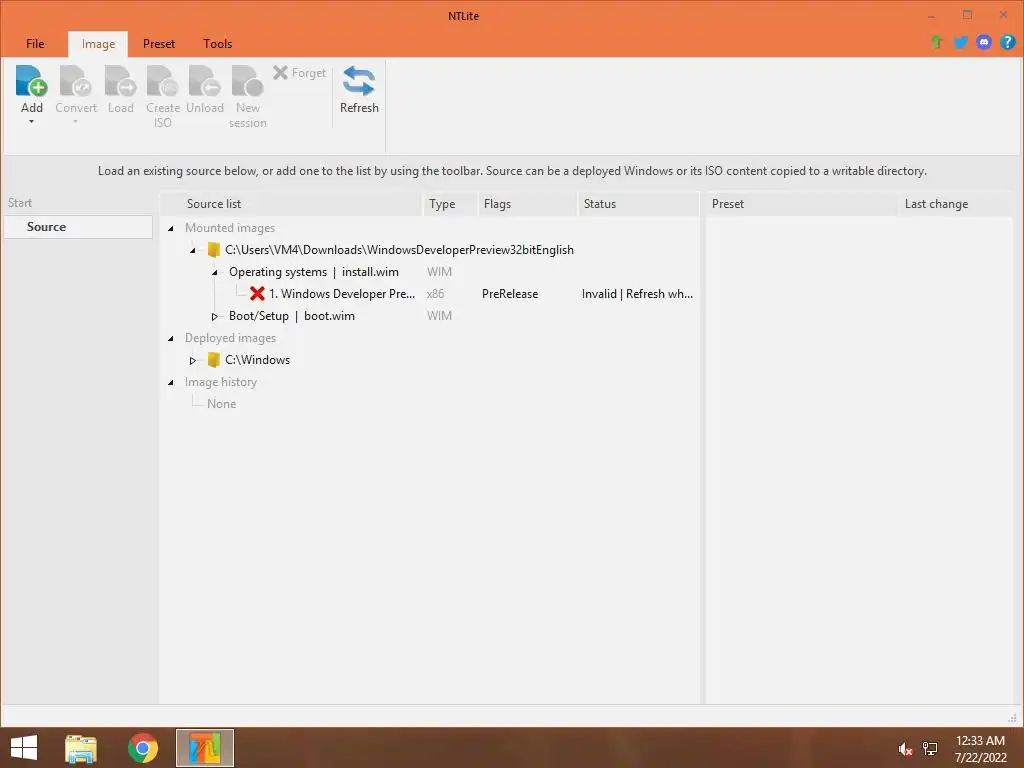Click the Unload toolbar icon
This screenshot has height=768, width=1024.
tap(204, 81)
